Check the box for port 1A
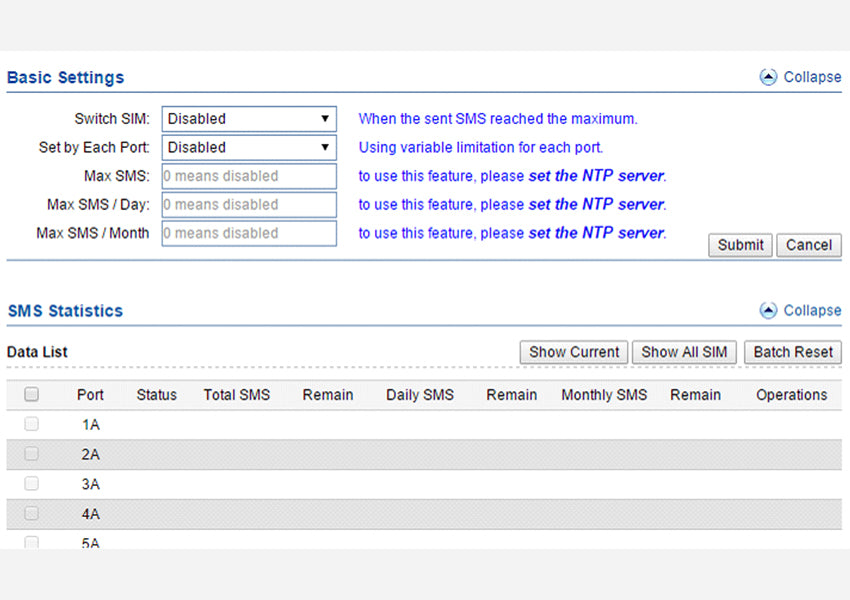The image size is (850, 600). click(x=31, y=424)
